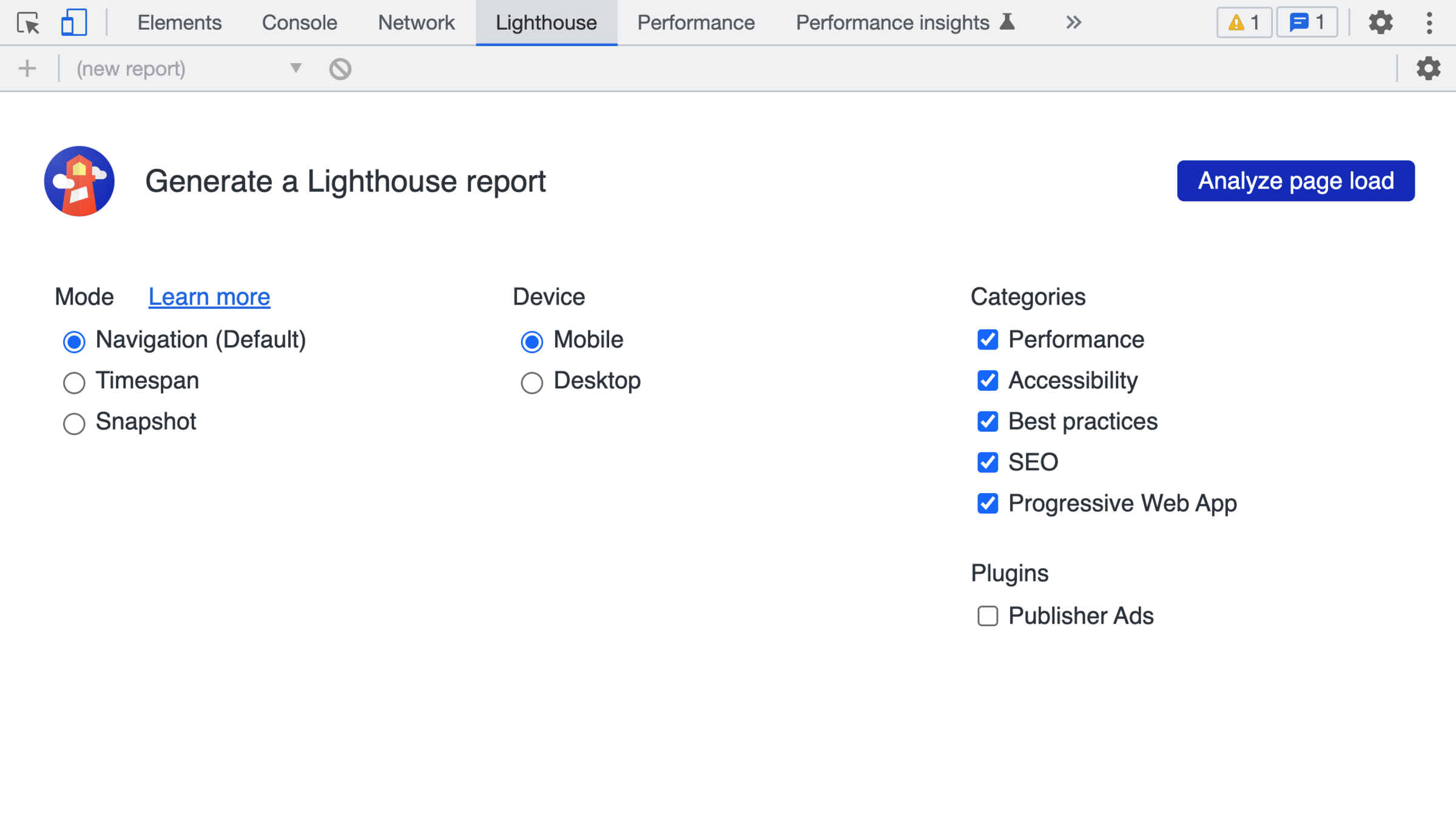
Task: Uncheck the Progressive Web App category
Action: click(x=987, y=504)
